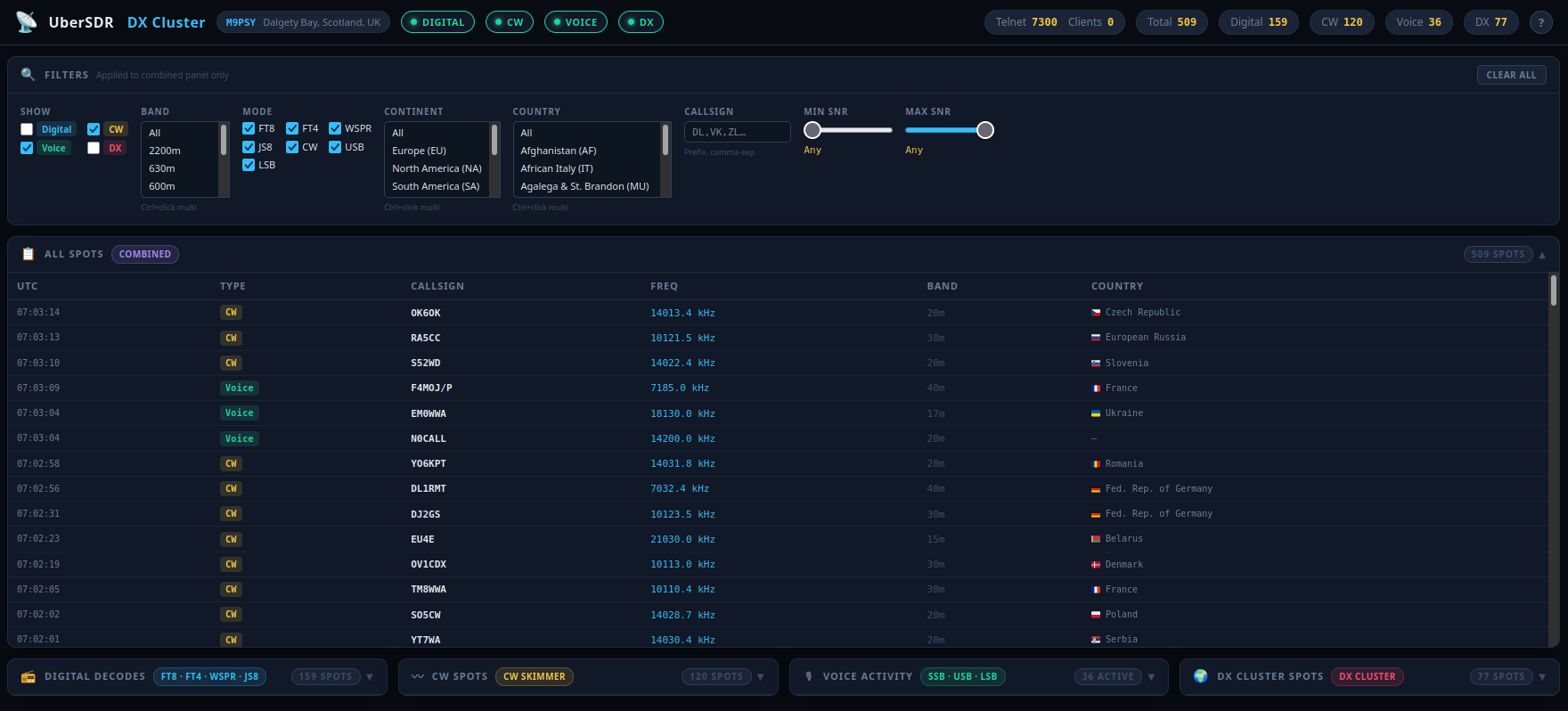Screen dimensions: 1568x711
Task: Click the Denmark flag icon
Action: [1096, 565]
